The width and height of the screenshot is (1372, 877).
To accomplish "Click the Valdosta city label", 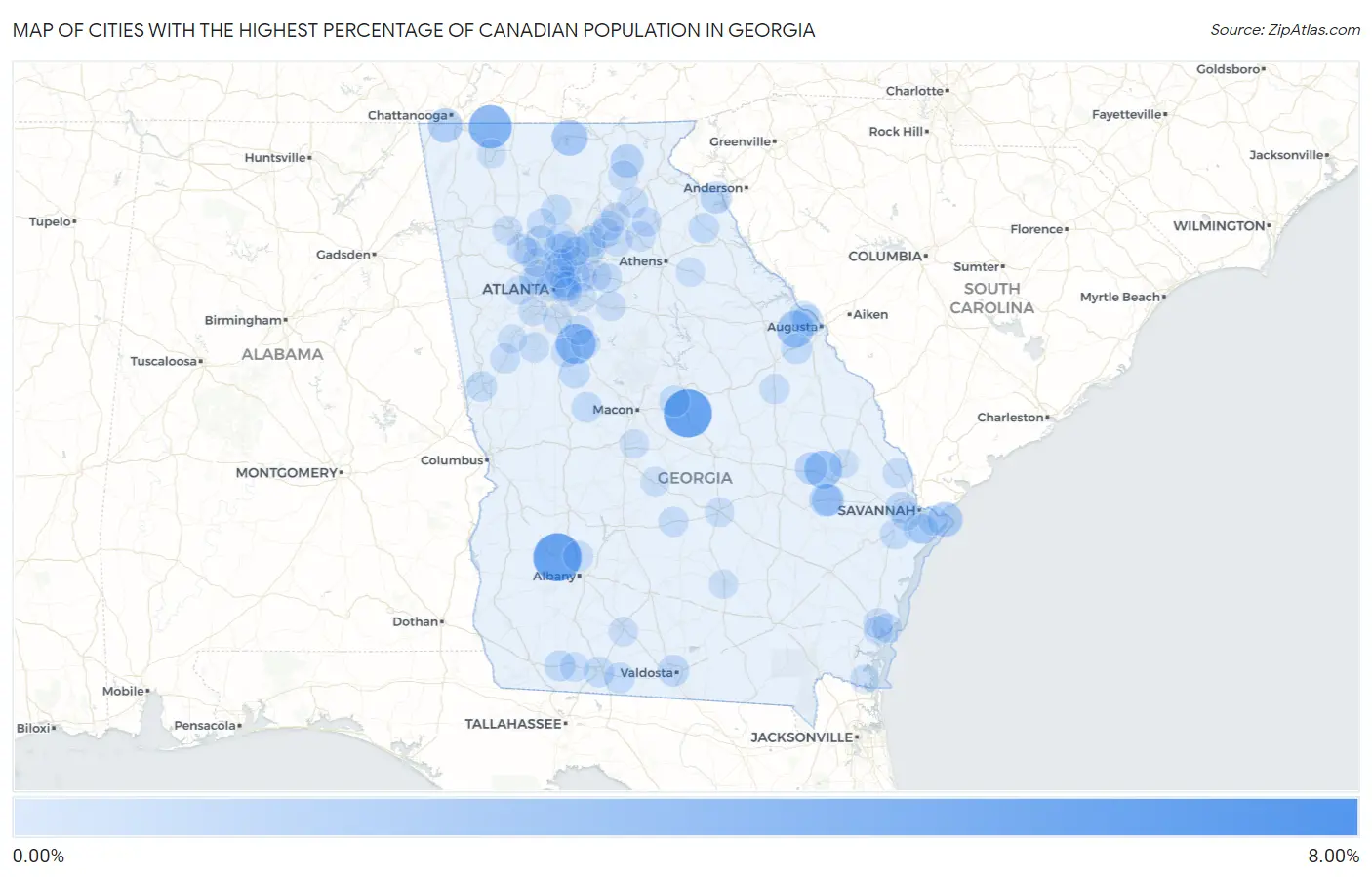I will (647, 672).
